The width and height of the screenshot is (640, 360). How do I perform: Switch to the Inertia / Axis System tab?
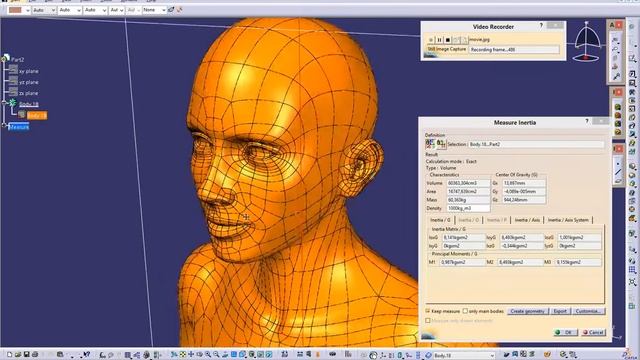point(568,220)
